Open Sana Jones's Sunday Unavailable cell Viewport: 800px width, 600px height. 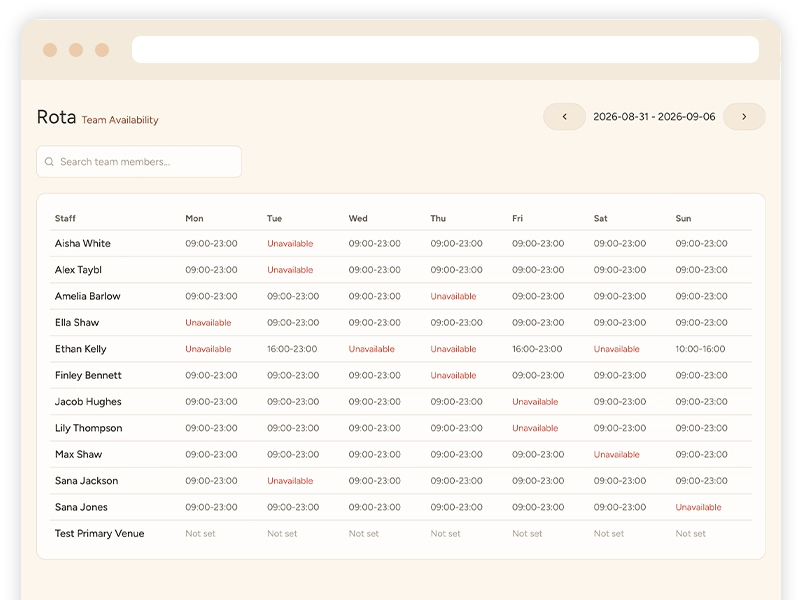pos(698,507)
